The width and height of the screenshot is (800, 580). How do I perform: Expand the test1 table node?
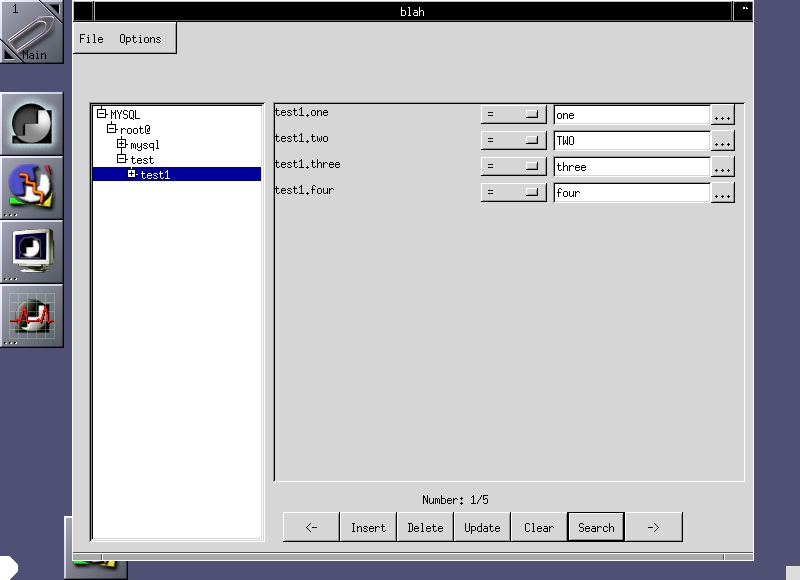tap(132, 175)
